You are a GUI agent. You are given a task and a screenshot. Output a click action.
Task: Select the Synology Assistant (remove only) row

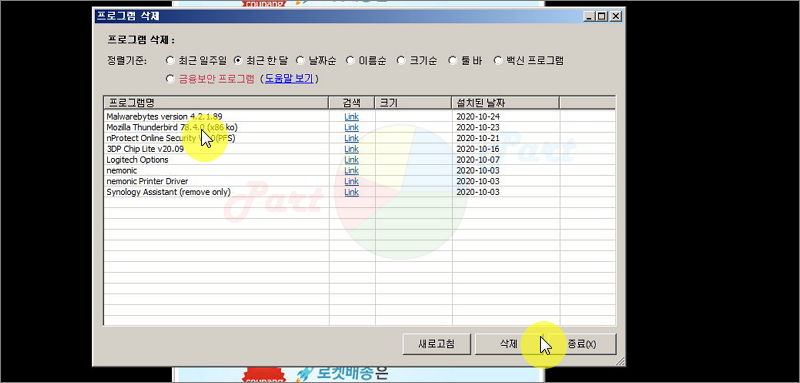[359, 192]
